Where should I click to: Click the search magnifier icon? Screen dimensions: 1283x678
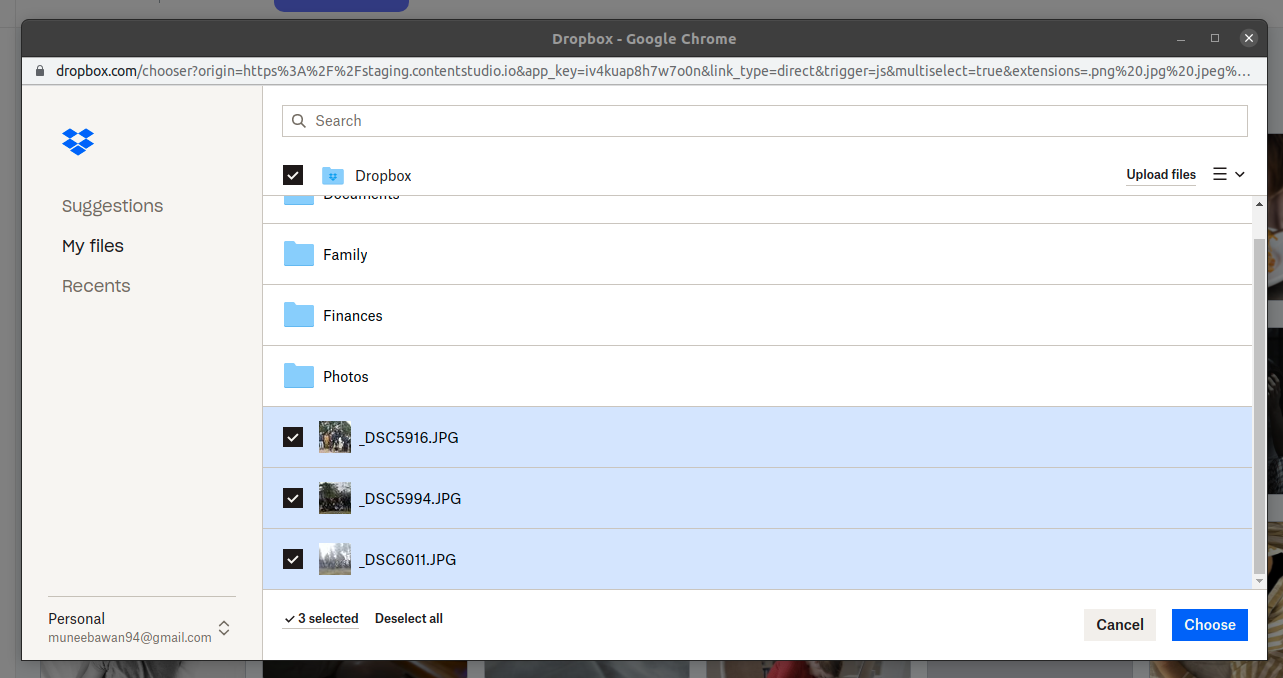tap(299, 121)
